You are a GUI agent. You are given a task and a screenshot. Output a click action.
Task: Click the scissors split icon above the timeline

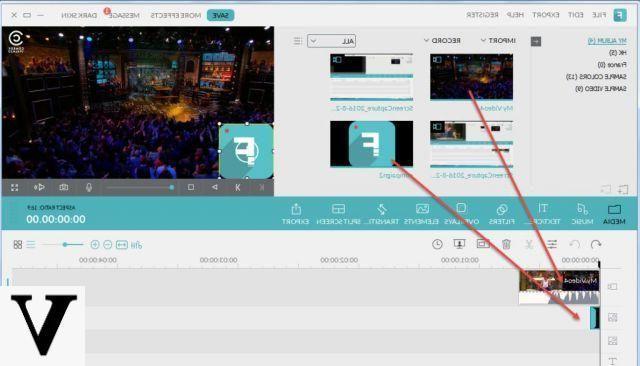click(529, 244)
